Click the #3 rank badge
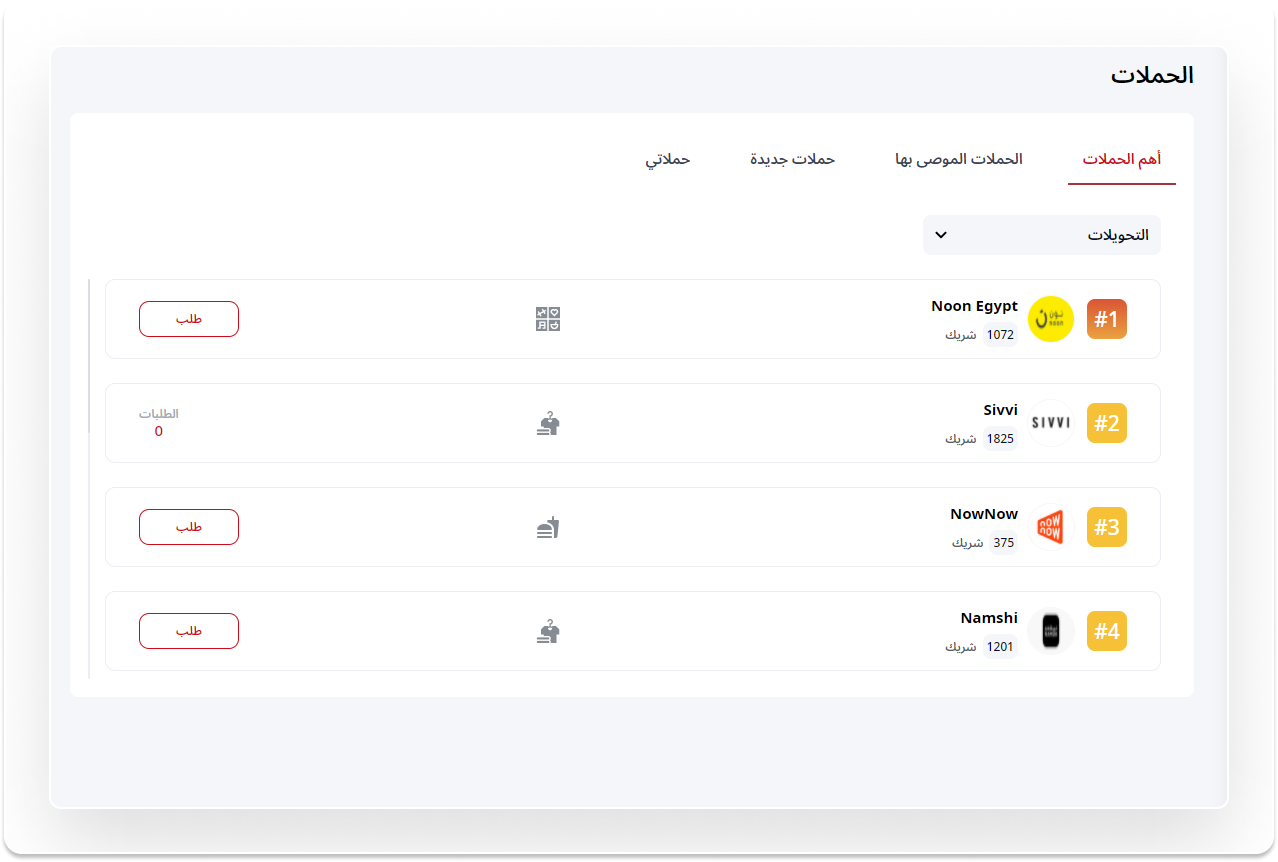Image resolution: width=1278 pixels, height=862 pixels. tap(1107, 527)
